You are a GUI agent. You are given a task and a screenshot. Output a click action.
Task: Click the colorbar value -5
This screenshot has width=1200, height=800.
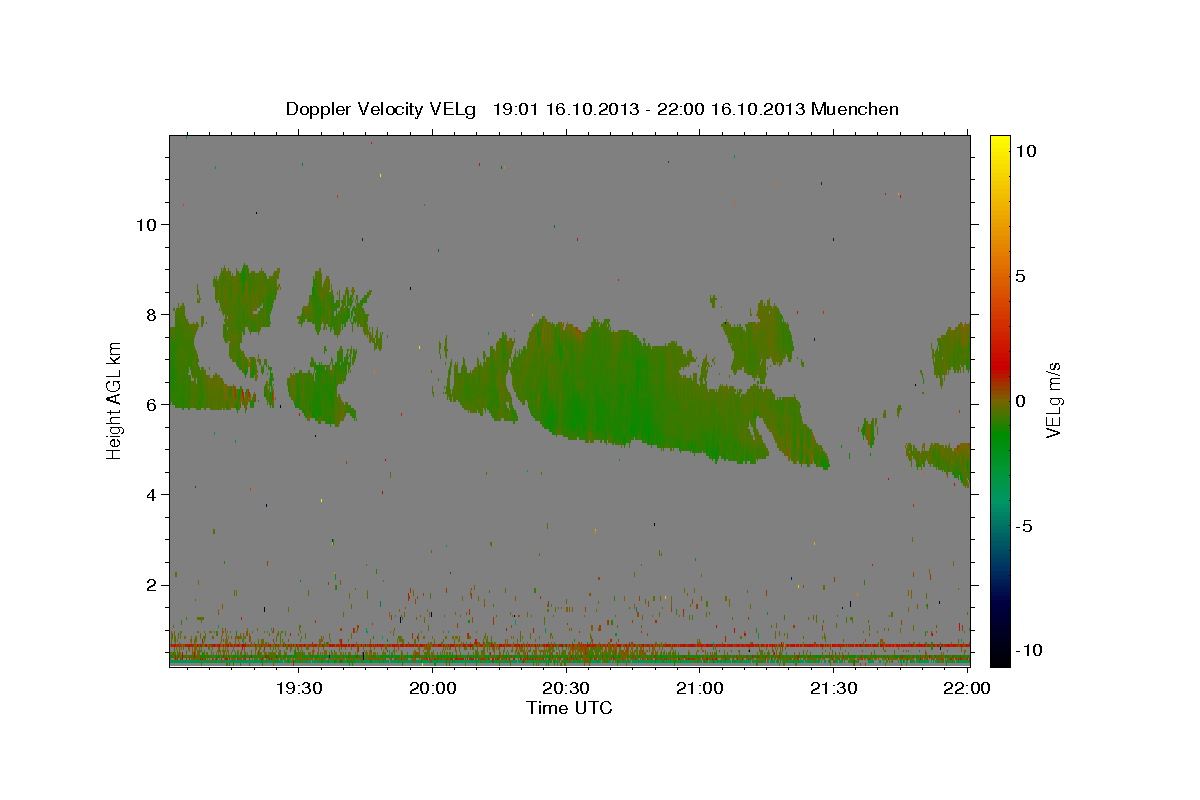click(x=1022, y=525)
